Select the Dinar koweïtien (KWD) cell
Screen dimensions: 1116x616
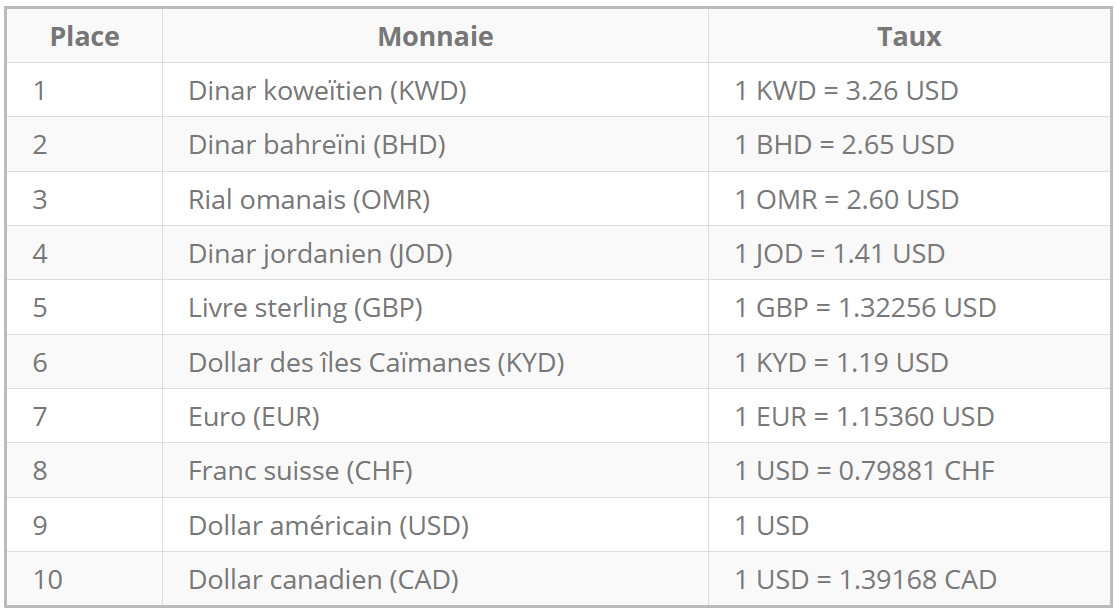(327, 91)
